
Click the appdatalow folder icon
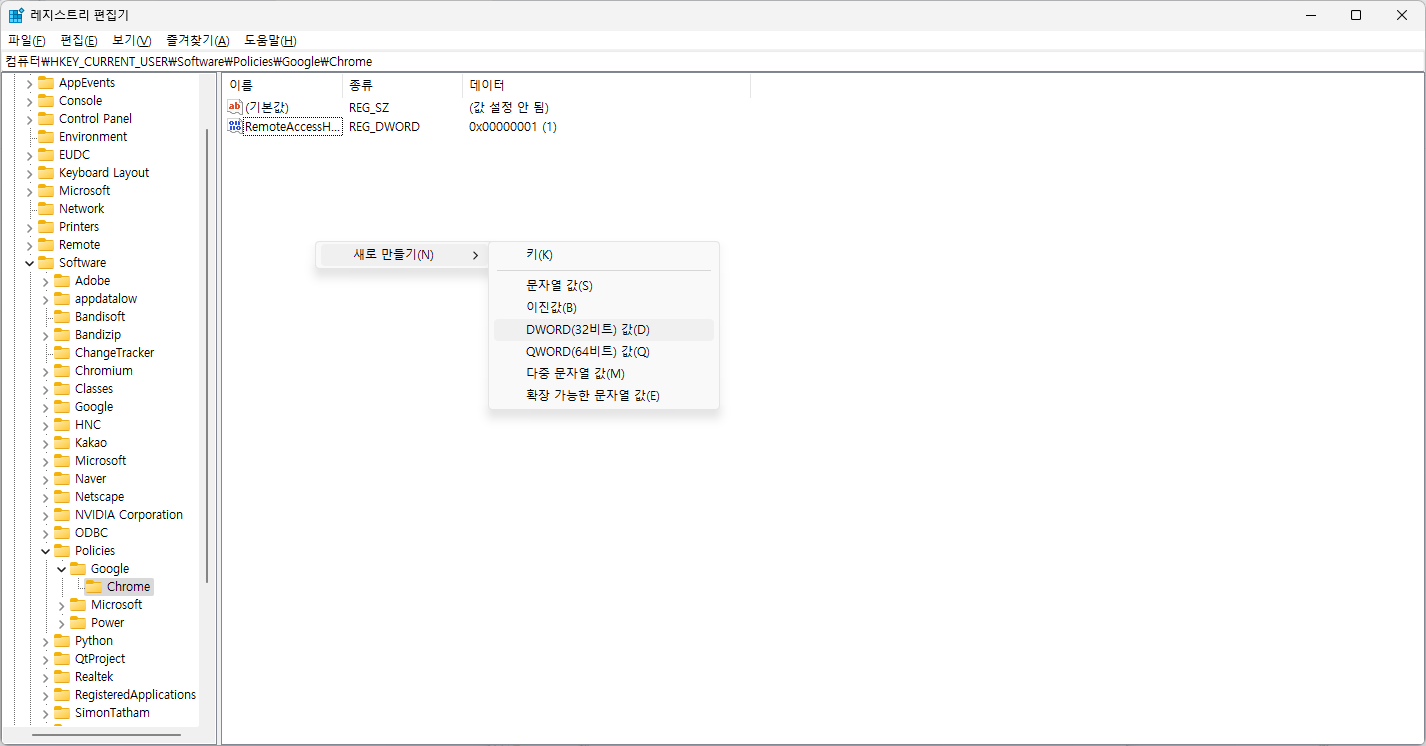click(62, 299)
